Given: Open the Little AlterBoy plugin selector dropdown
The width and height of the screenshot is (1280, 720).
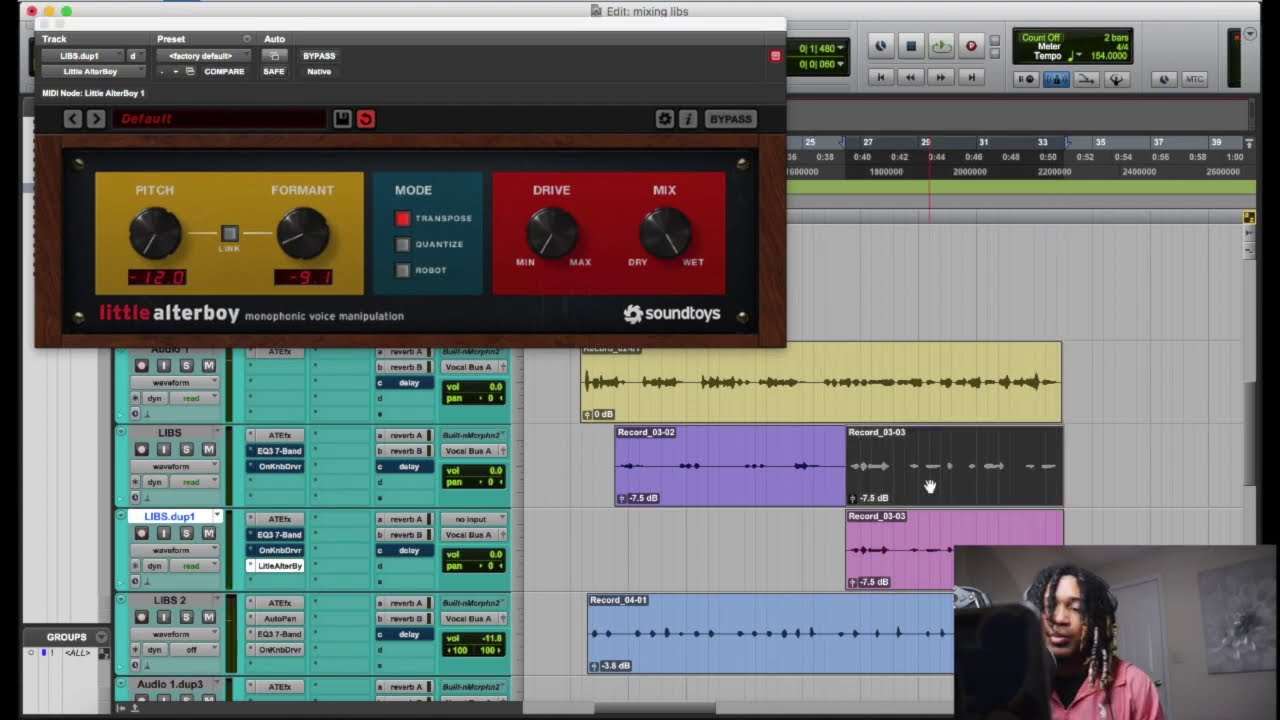Looking at the screenshot, I should (x=94, y=72).
